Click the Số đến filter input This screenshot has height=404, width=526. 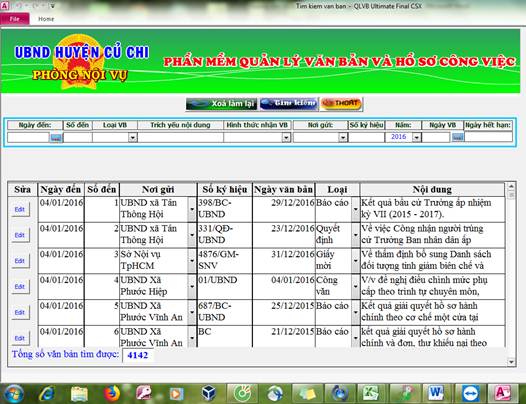pyautogui.click(x=77, y=138)
